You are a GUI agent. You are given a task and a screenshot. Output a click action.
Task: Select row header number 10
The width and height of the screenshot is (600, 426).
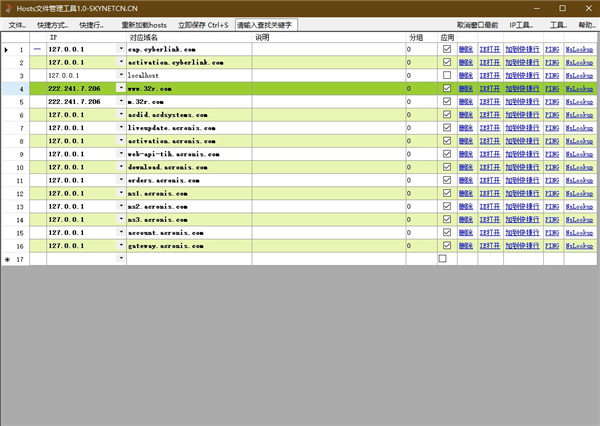click(x=20, y=167)
